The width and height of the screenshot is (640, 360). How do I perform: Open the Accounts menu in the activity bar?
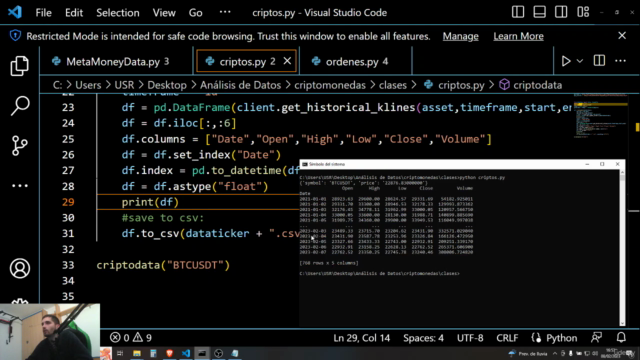[20, 268]
